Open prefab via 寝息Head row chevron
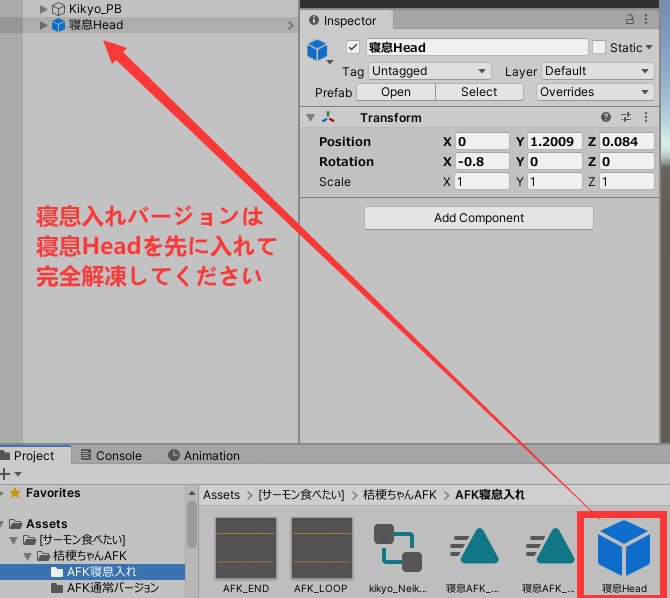 point(291,26)
